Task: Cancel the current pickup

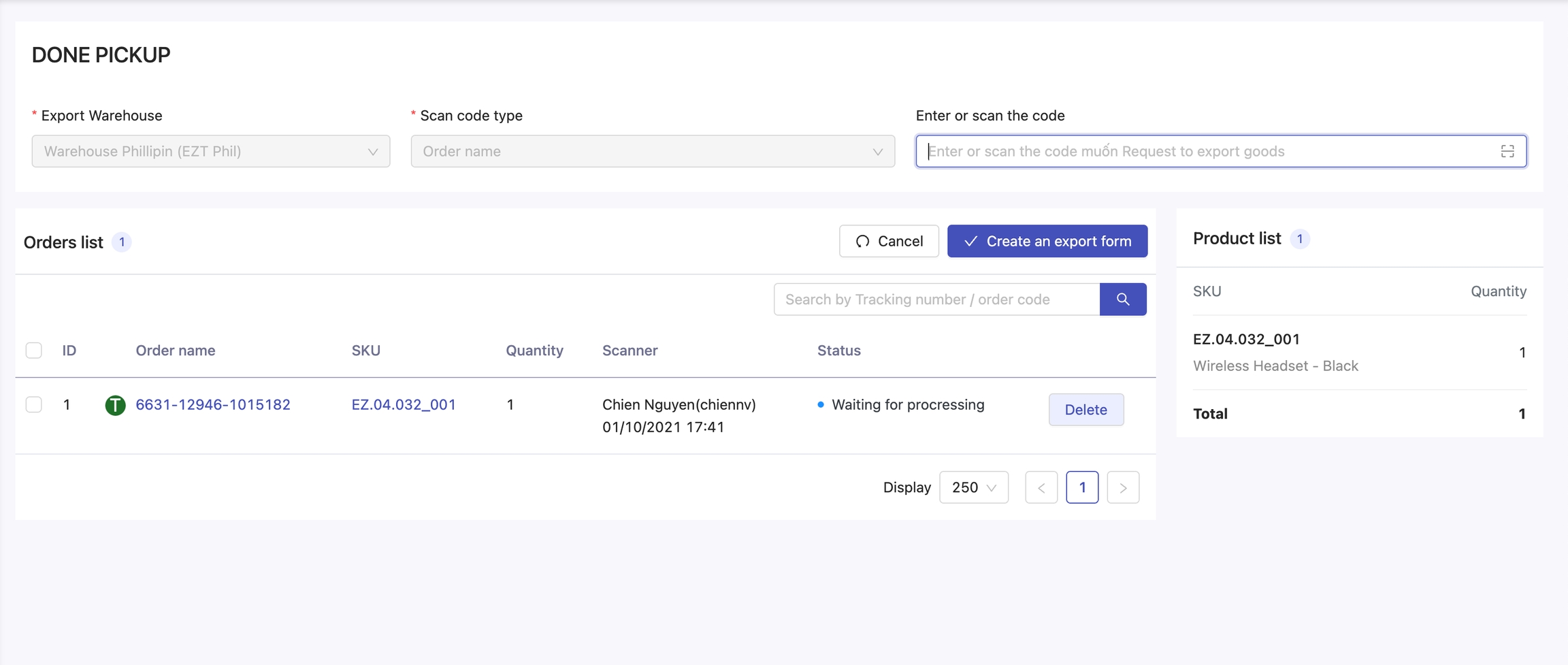Action: coord(888,241)
